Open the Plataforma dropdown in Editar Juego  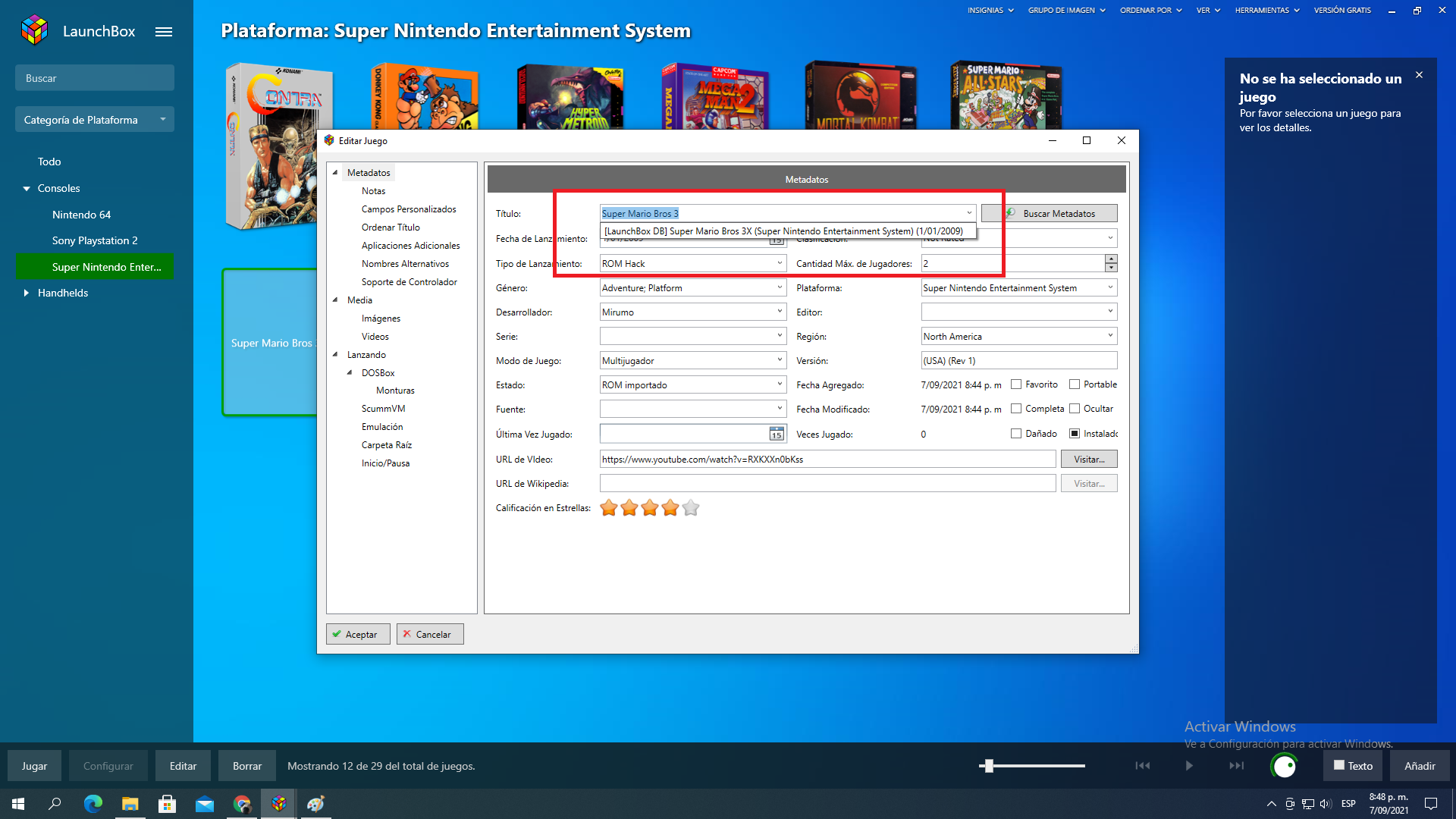(1110, 287)
